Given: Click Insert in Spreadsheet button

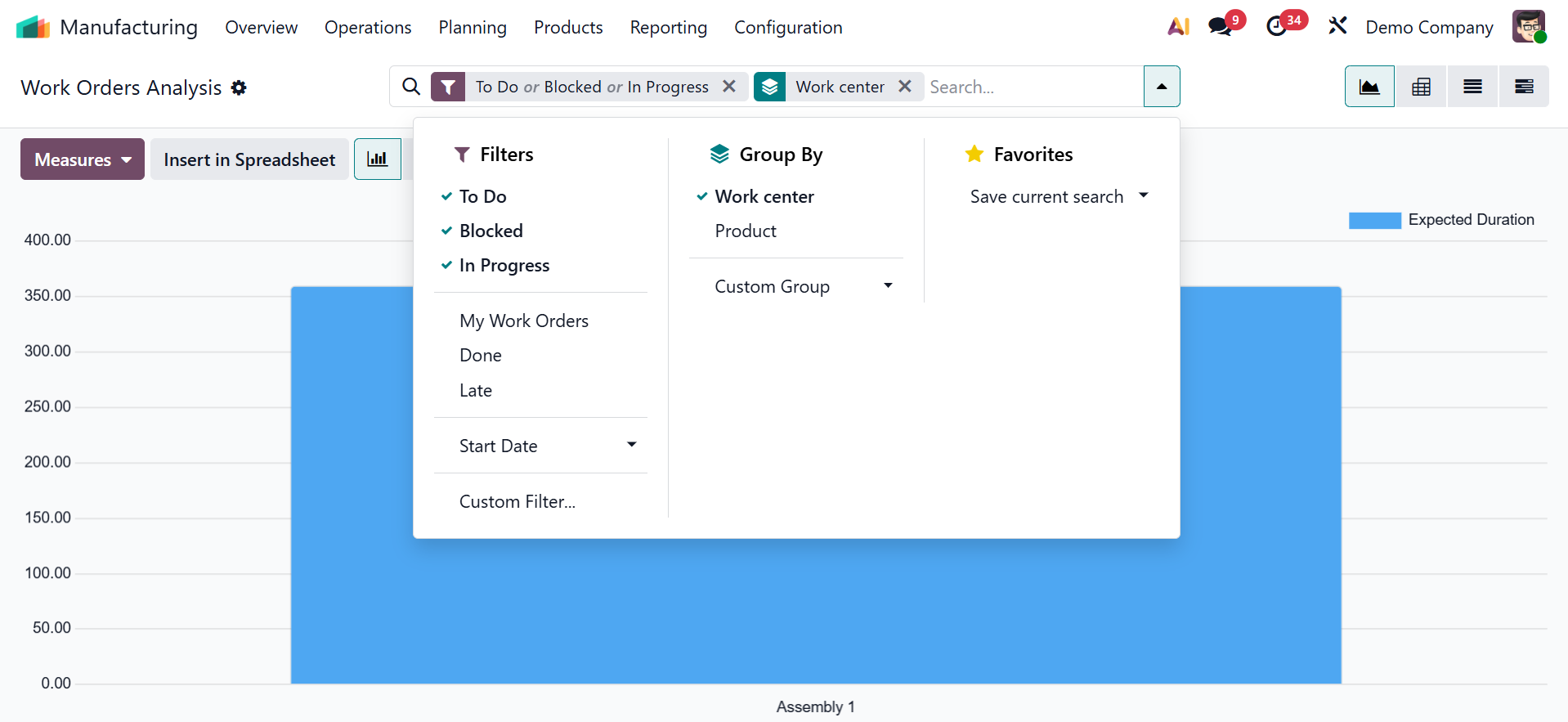Looking at the screenshot, I should pos(249,159).
